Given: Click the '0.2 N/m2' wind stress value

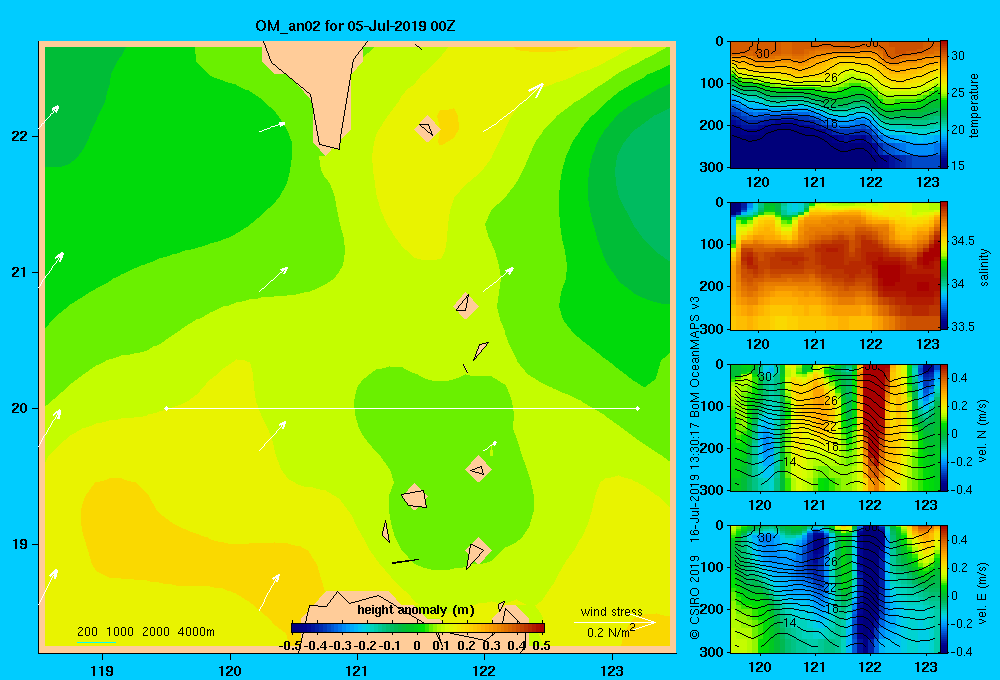Looking at the screenshot, I should coord(610,632).
